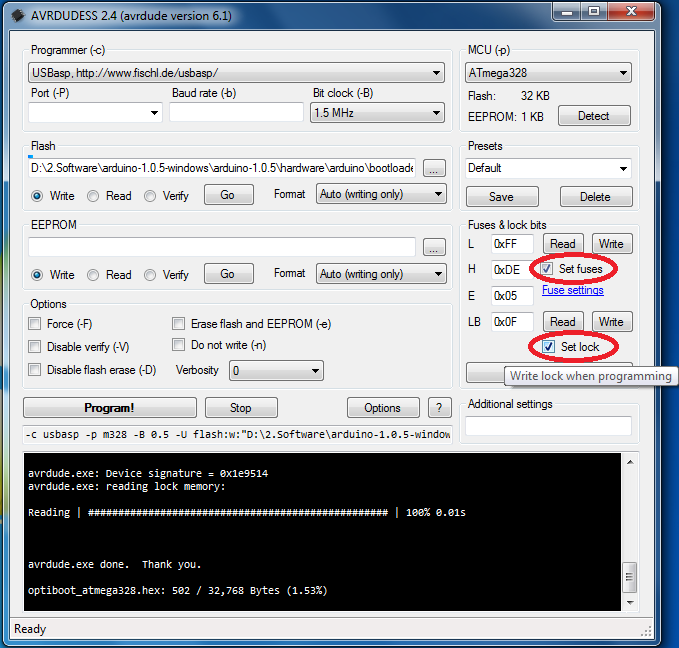Enable Erase flash and EEPROM (-e)
Viewport: 679px width, 648px height.
pos(178,324)
